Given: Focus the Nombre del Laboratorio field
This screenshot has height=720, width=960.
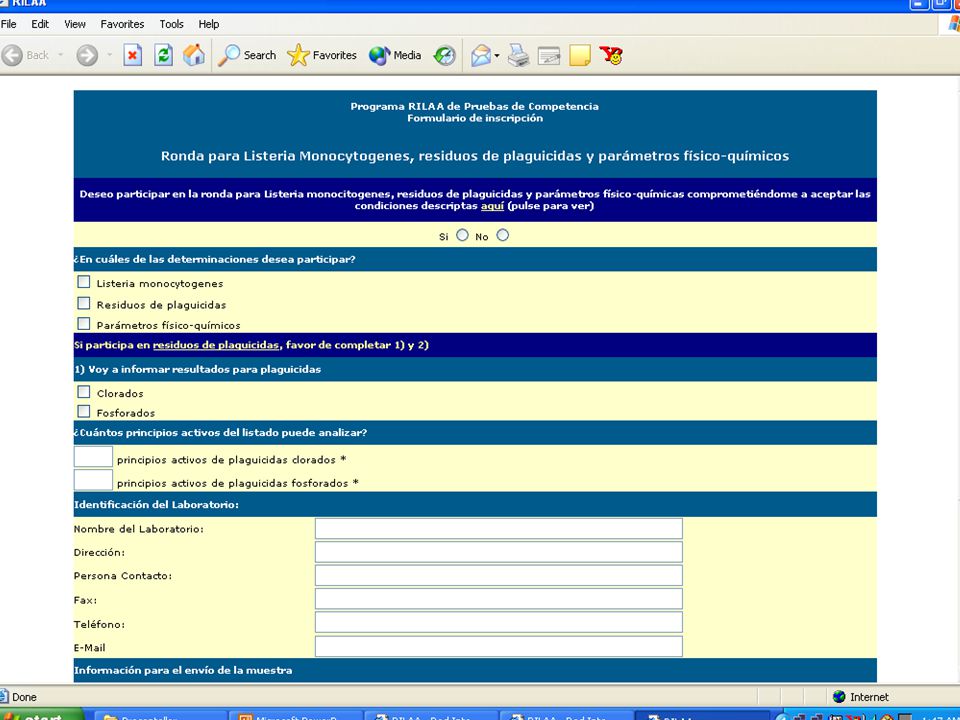Looking at the screenshot, I should point(498,528).
